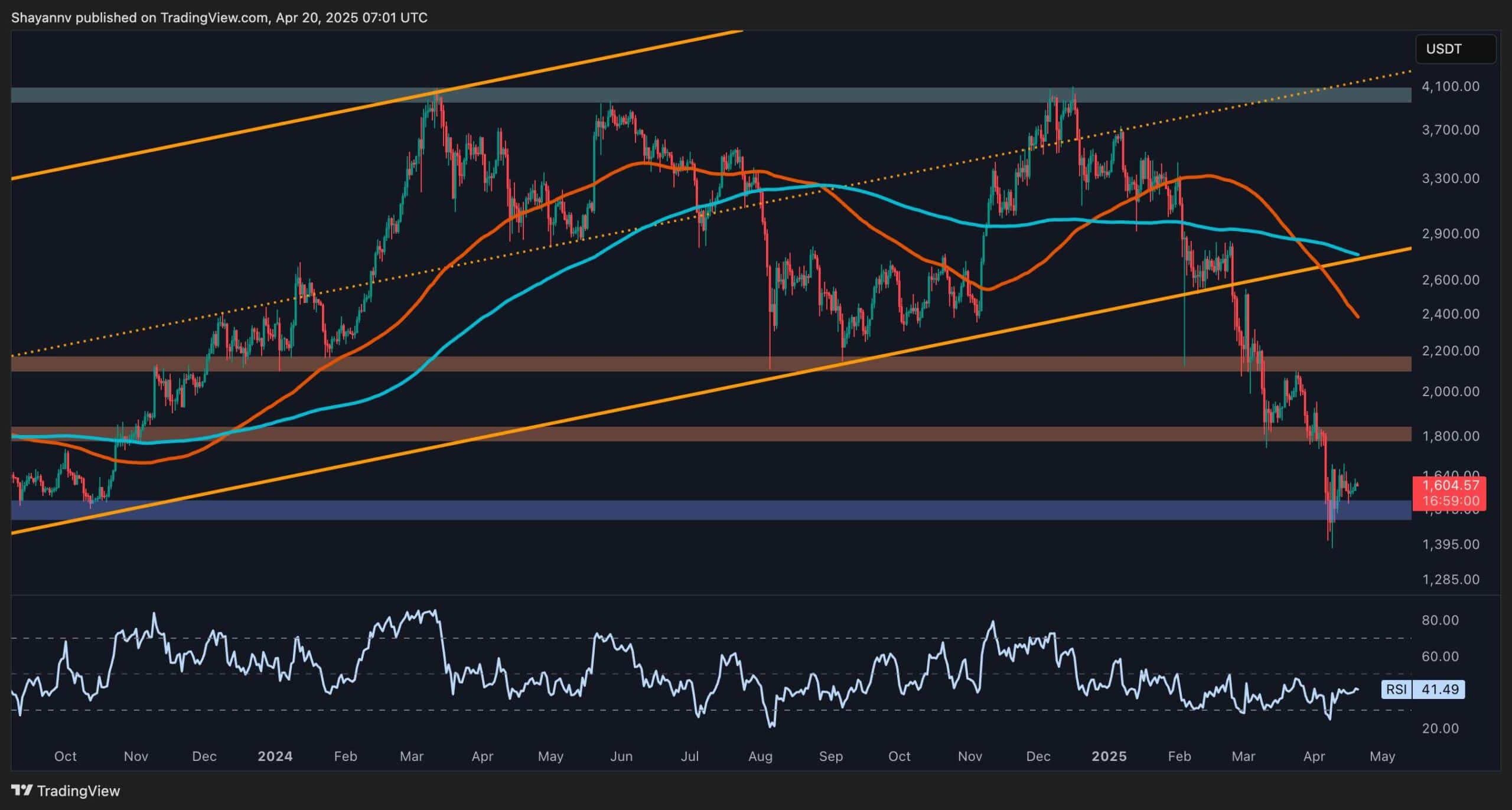Open the USDT currency selector
Image resolution: width=1512 pixels, height=810 pixels.
1455,49
